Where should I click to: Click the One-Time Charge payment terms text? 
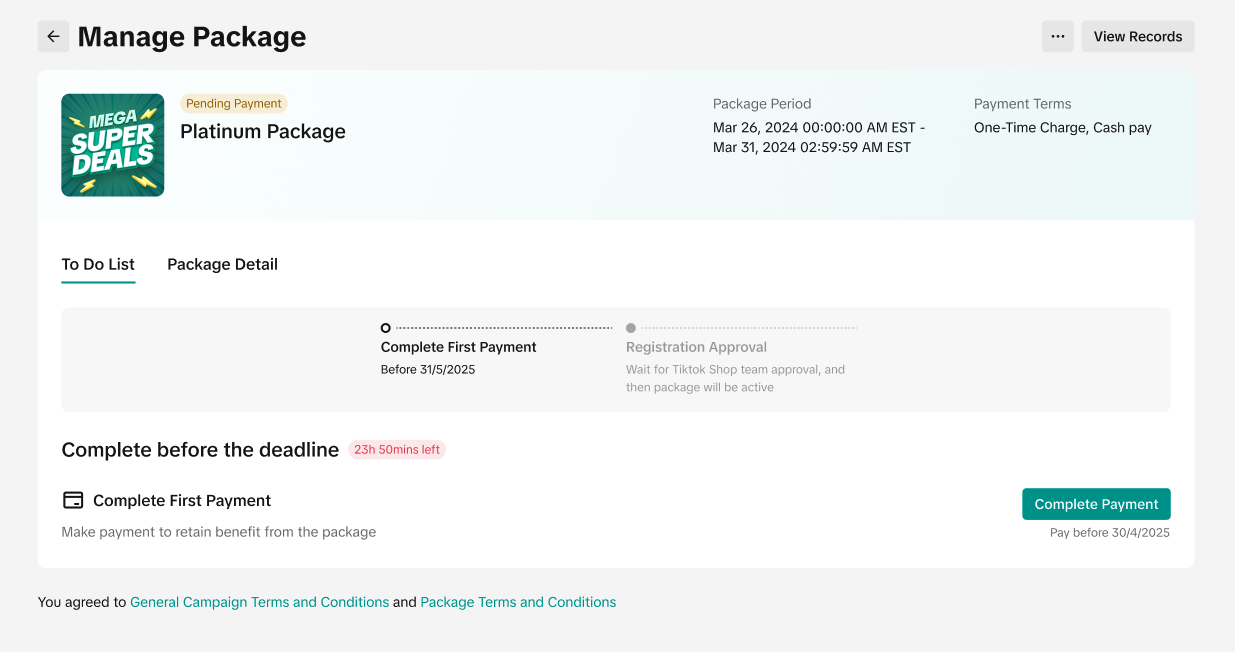click(1062, 128)
